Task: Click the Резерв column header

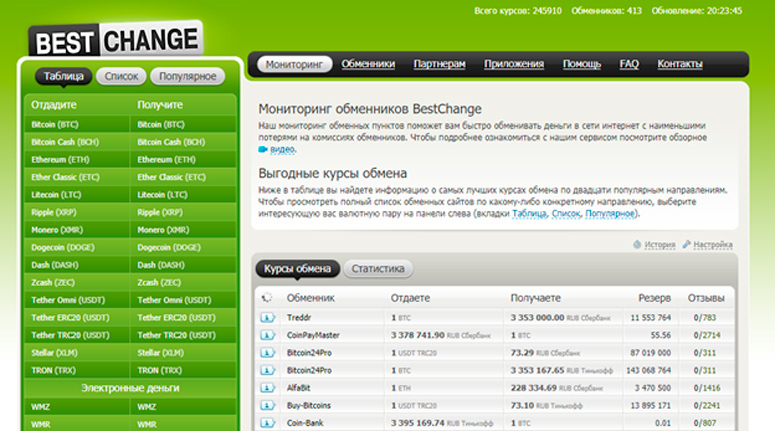Action: 654,298
